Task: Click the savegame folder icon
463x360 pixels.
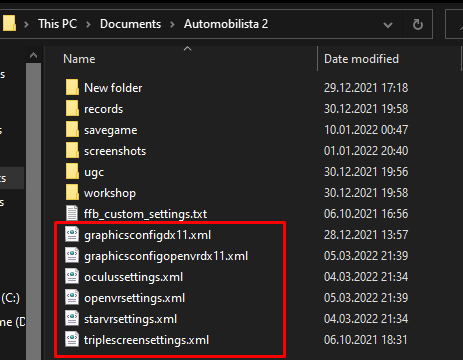Action: 72,130
